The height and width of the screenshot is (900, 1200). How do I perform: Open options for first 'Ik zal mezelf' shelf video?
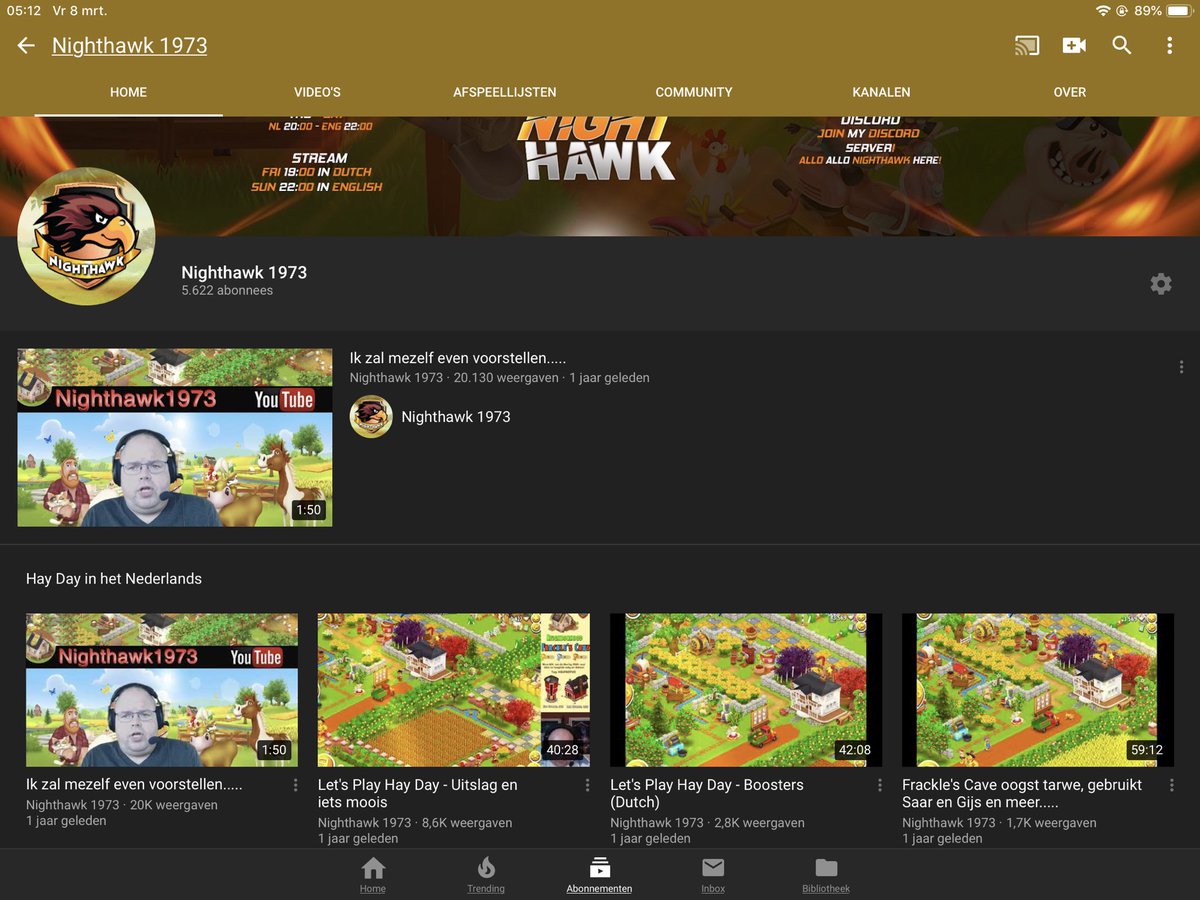(295, 785)
